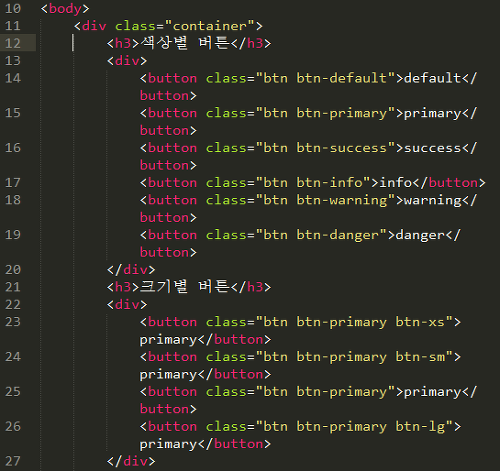Click the btn-sm class name
Screen dimensions: 500x471
tap(420, 357)
